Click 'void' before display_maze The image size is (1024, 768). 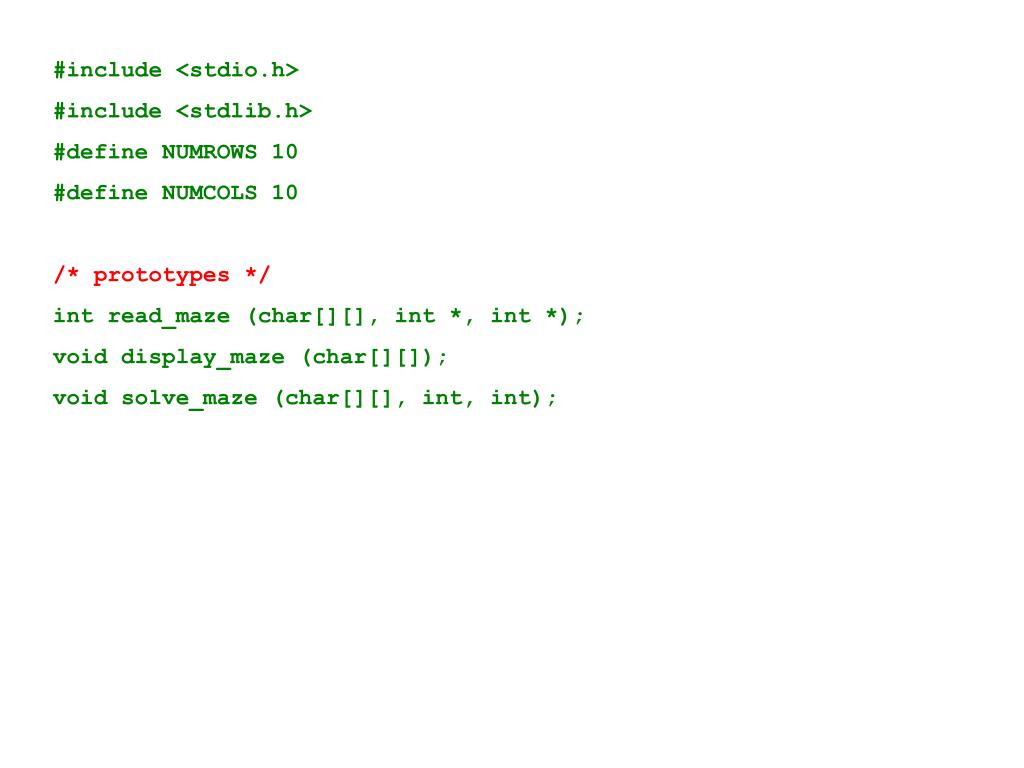pos(80,357)
